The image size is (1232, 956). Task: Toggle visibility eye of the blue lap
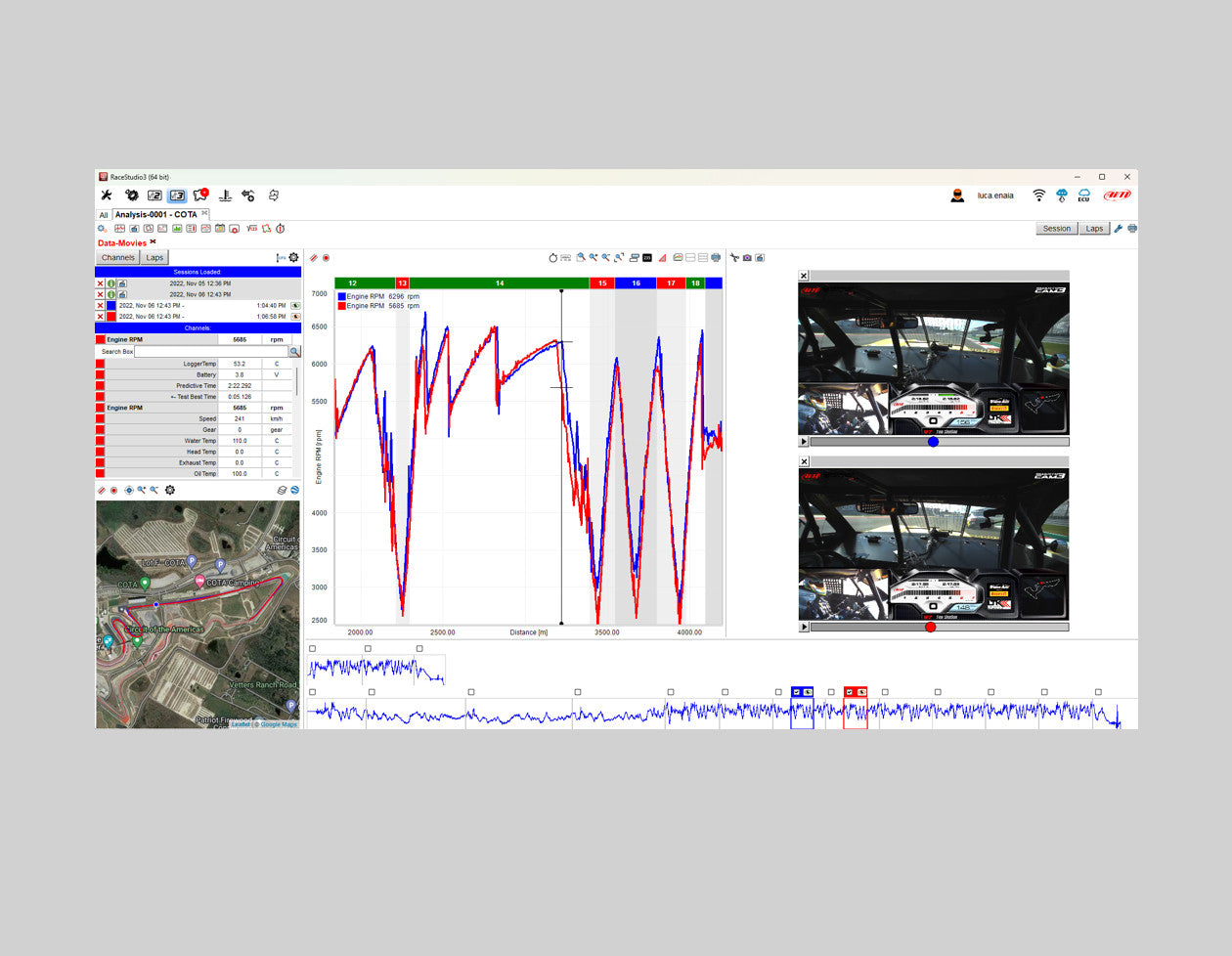tap(295, 306)
